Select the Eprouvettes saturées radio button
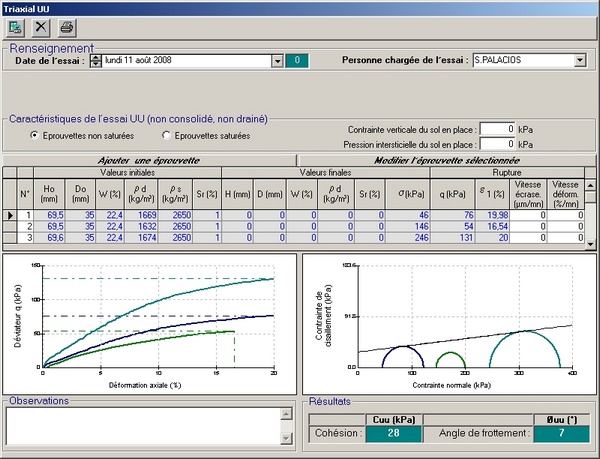Viewport: 600px width, 459px height. [167, 135]
